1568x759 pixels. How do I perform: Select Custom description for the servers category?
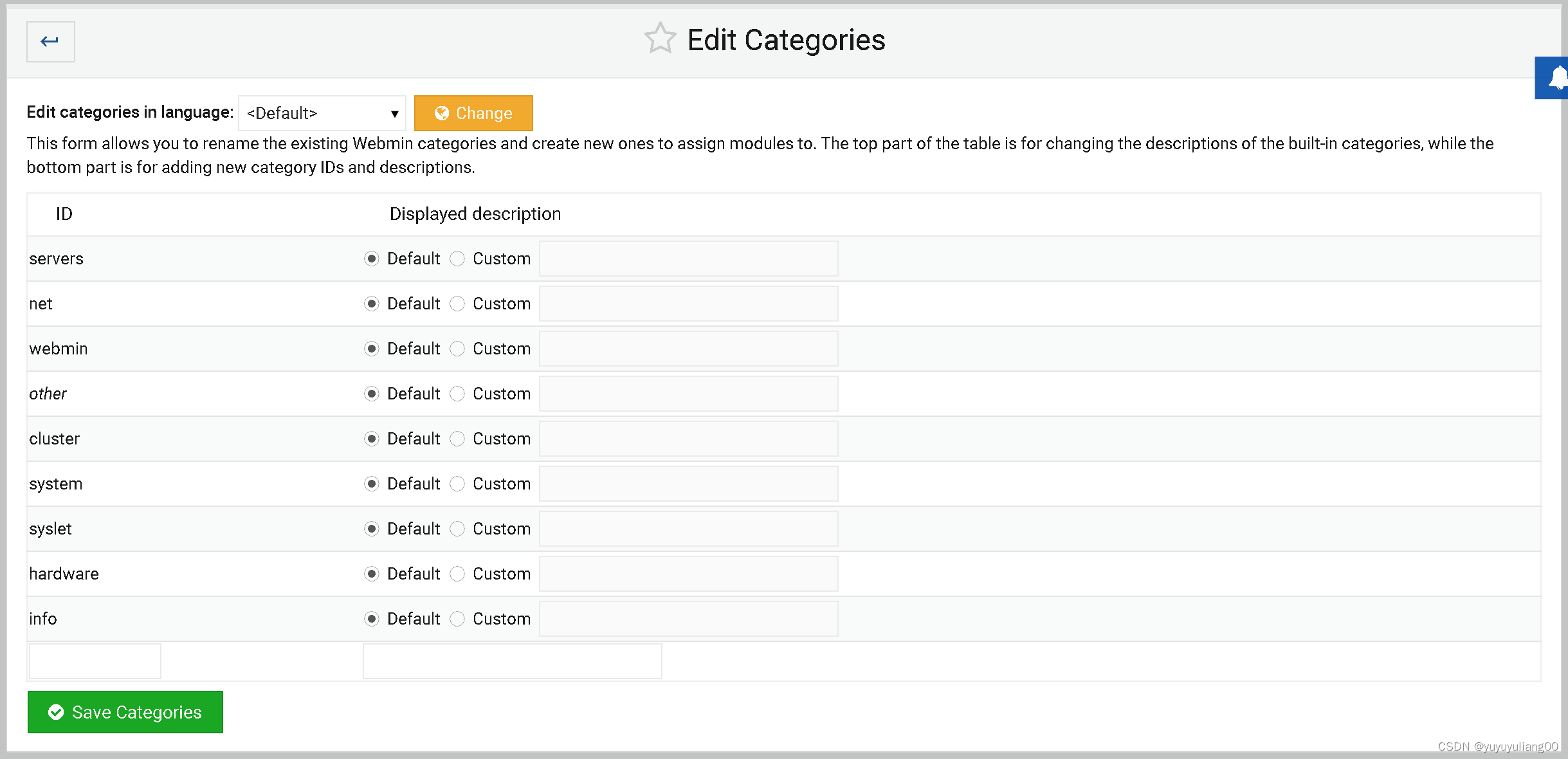[457, 259]
